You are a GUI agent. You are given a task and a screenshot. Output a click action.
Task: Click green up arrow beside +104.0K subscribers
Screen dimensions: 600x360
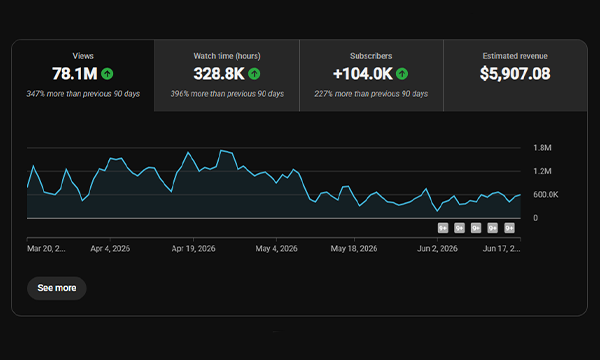(402, 73)
